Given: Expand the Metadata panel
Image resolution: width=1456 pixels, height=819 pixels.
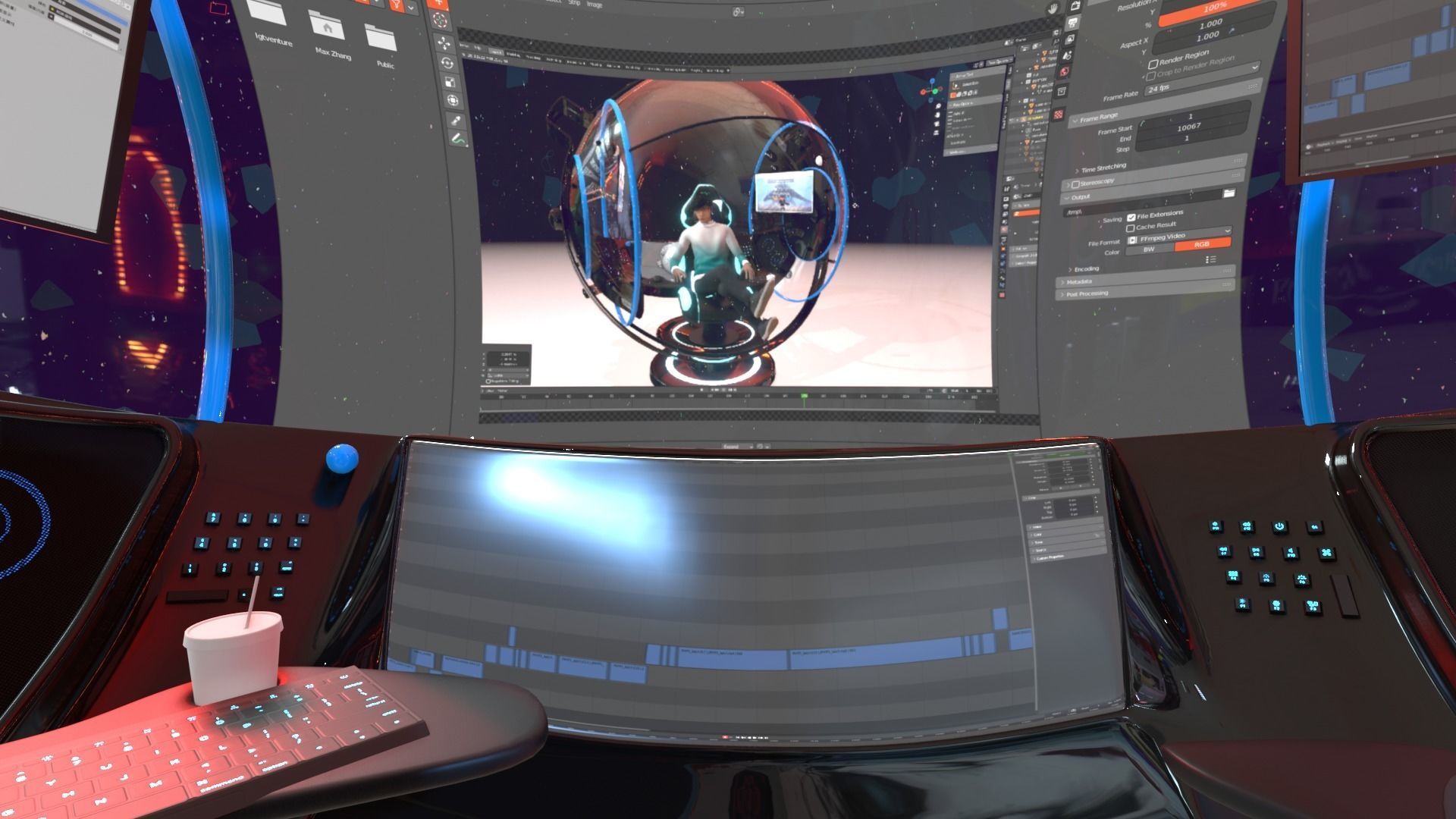Looking at the screenshot, I should 1079,282.
